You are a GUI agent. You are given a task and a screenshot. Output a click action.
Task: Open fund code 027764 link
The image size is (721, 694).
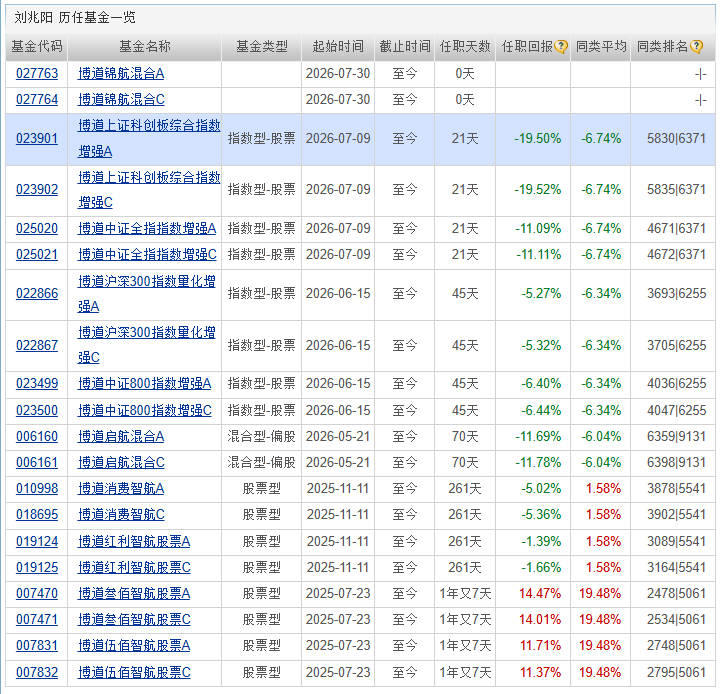(x=37, y=100)
